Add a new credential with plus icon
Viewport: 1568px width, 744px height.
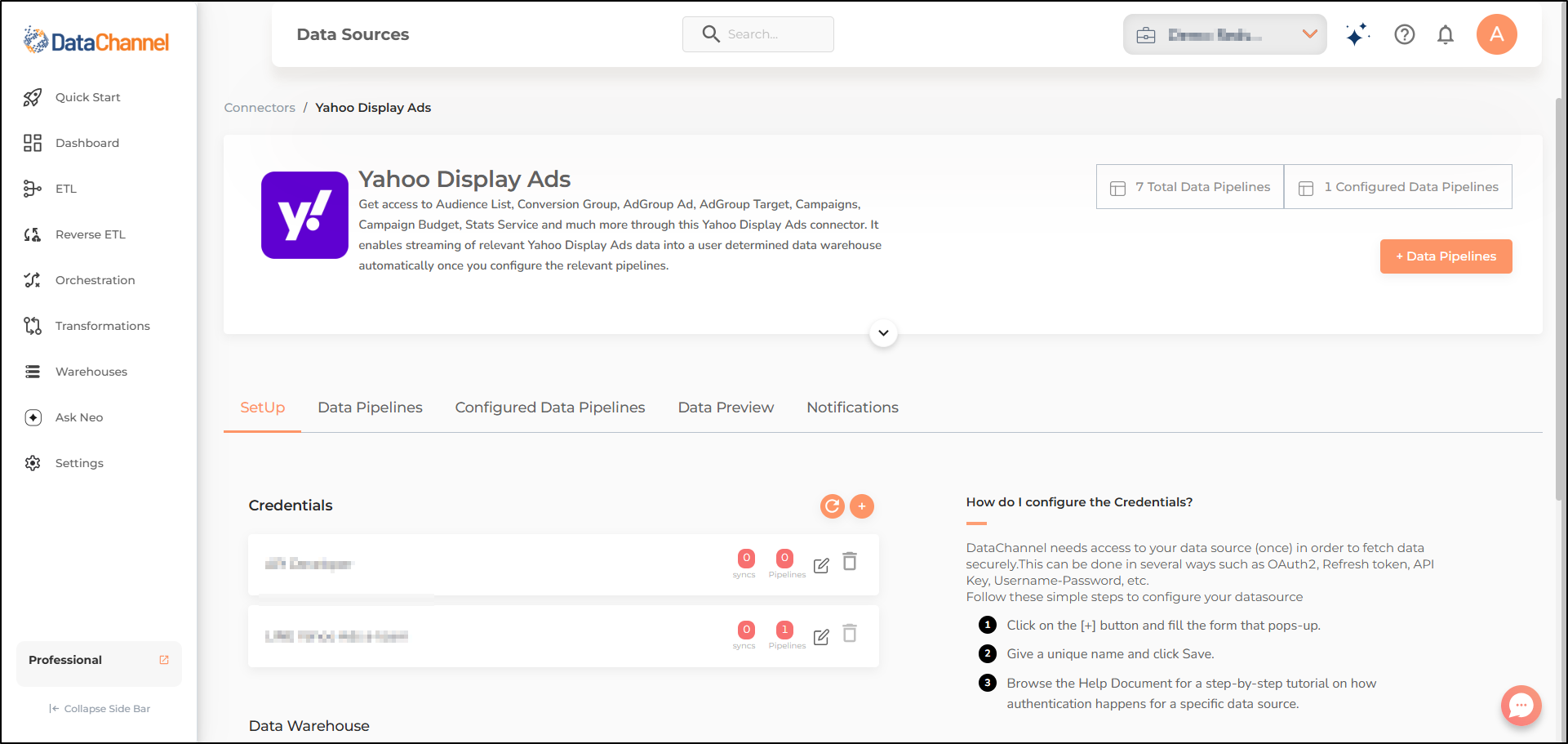862,506
